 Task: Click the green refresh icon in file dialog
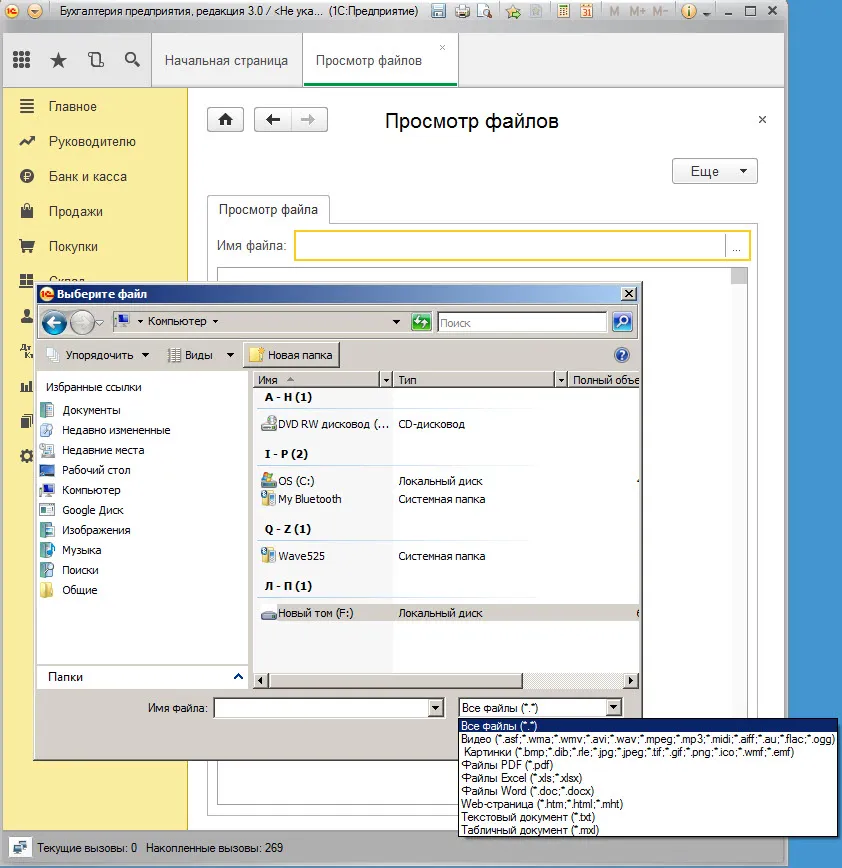421,322
